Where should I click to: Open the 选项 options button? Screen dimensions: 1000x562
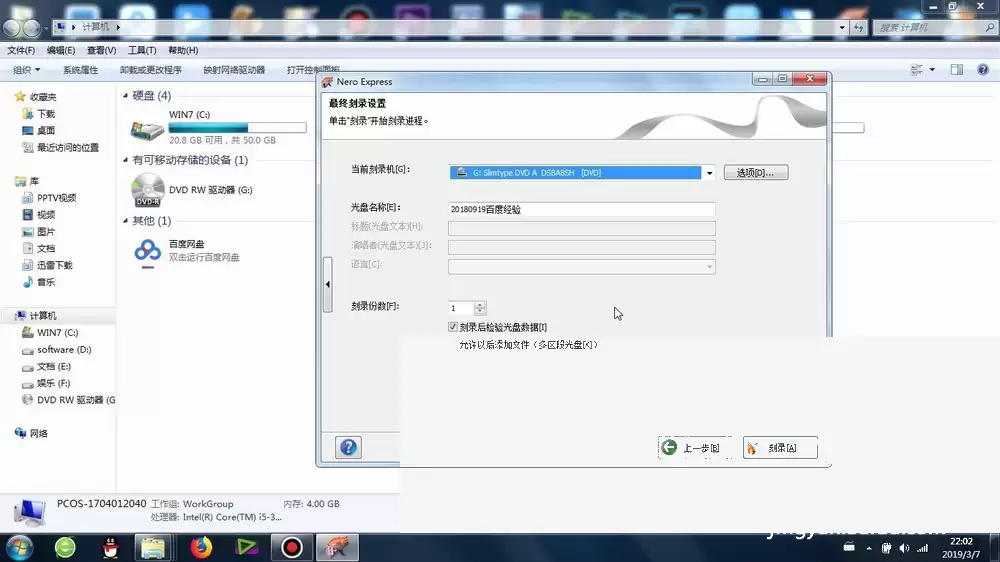click(756, 172)
